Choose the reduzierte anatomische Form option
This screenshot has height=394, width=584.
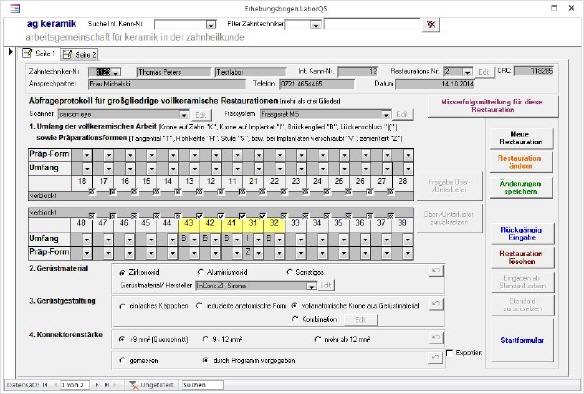(199, 306)
